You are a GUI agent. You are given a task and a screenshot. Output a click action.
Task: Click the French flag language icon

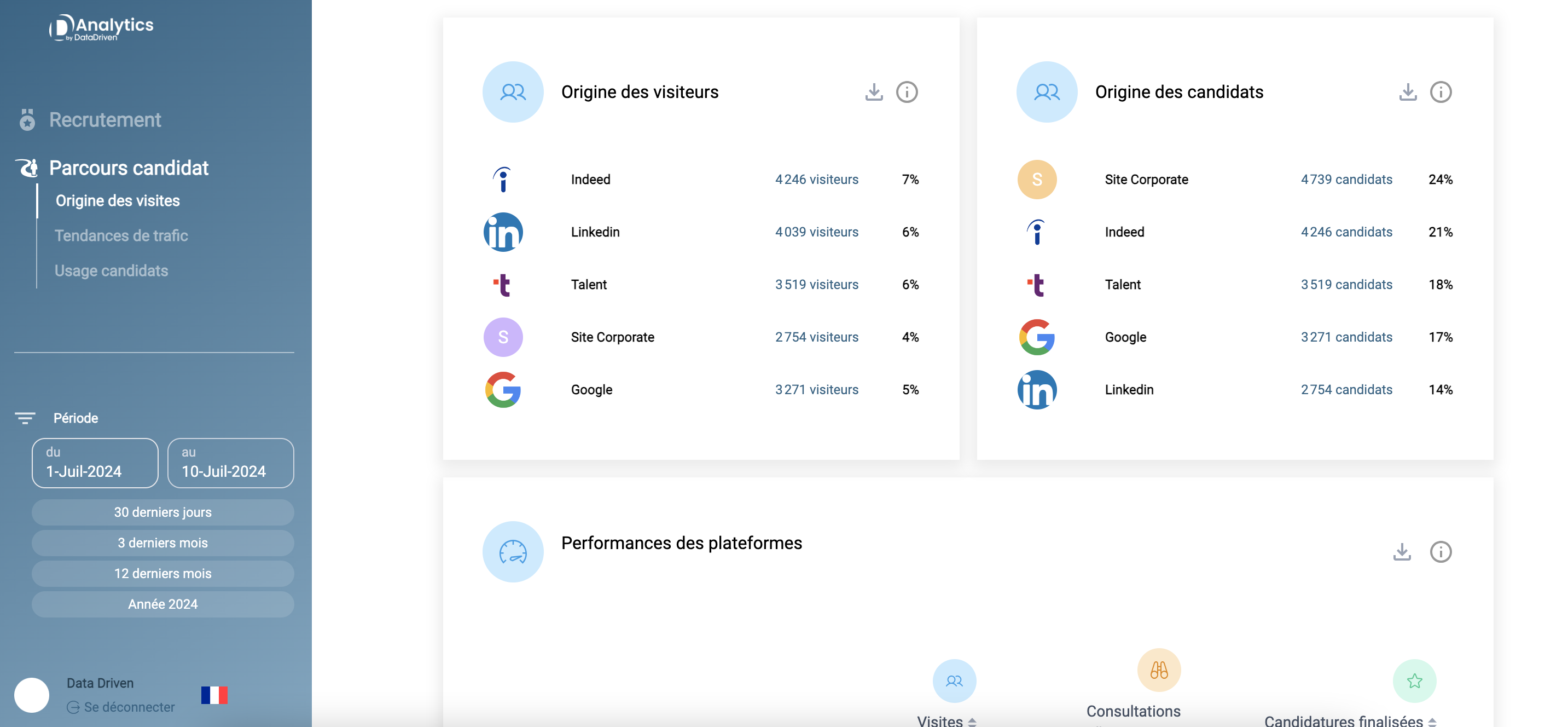(214, 695)
